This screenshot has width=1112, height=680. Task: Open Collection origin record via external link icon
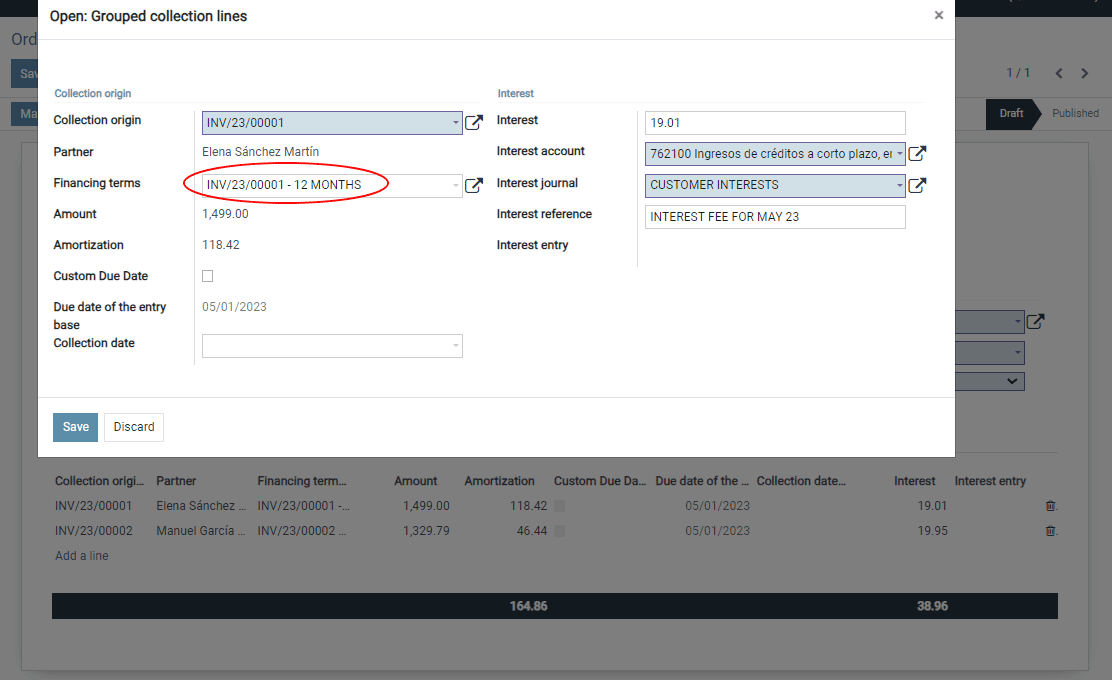473,123
